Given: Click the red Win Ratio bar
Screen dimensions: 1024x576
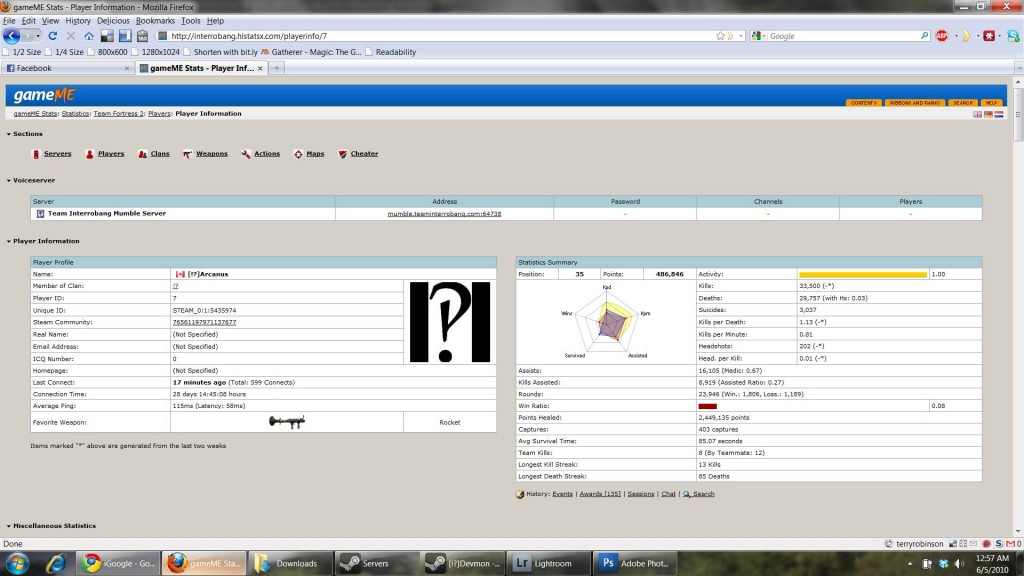Looking at the screenshot, I should point(707,406).
